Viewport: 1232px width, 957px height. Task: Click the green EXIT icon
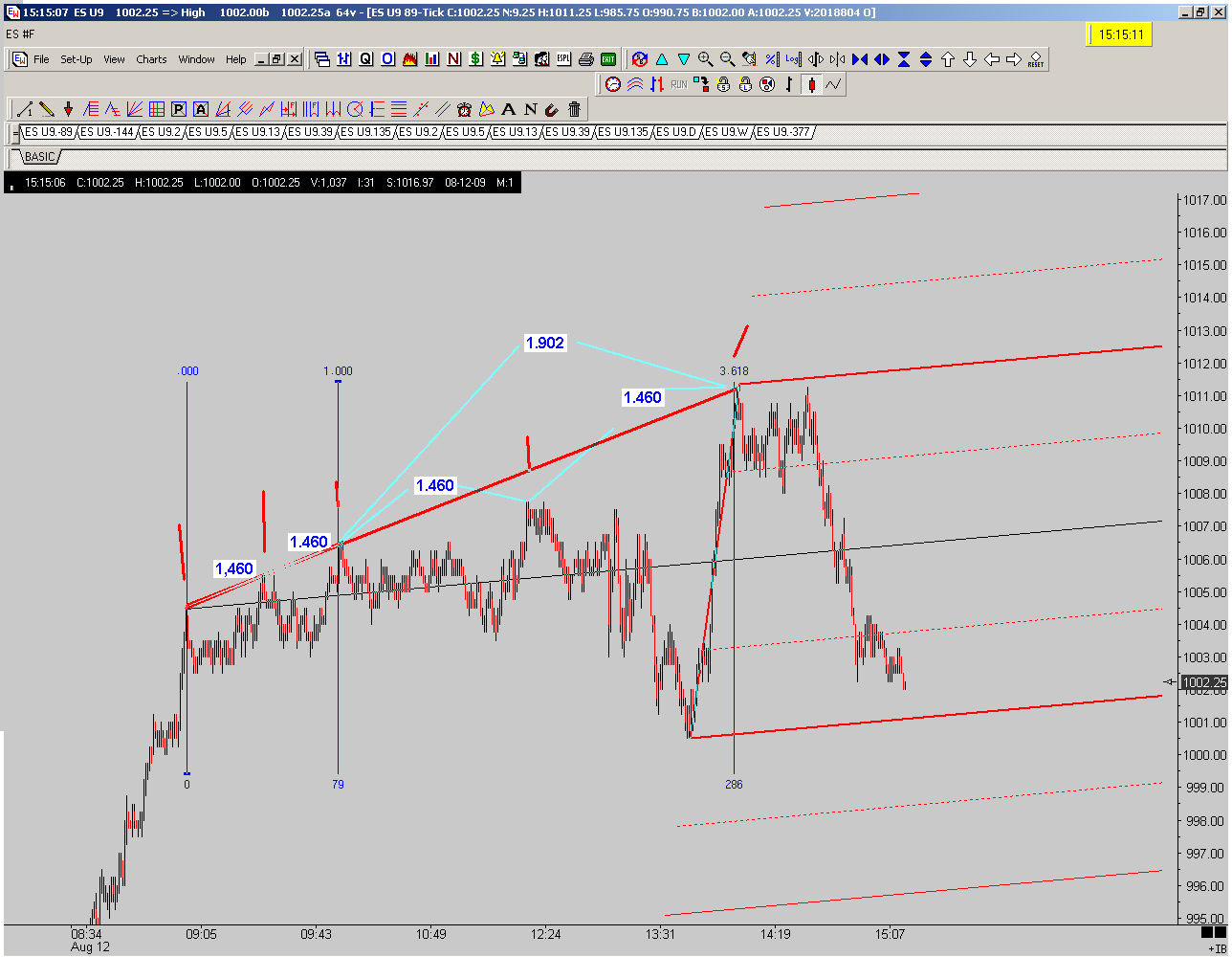click(607, 59)
